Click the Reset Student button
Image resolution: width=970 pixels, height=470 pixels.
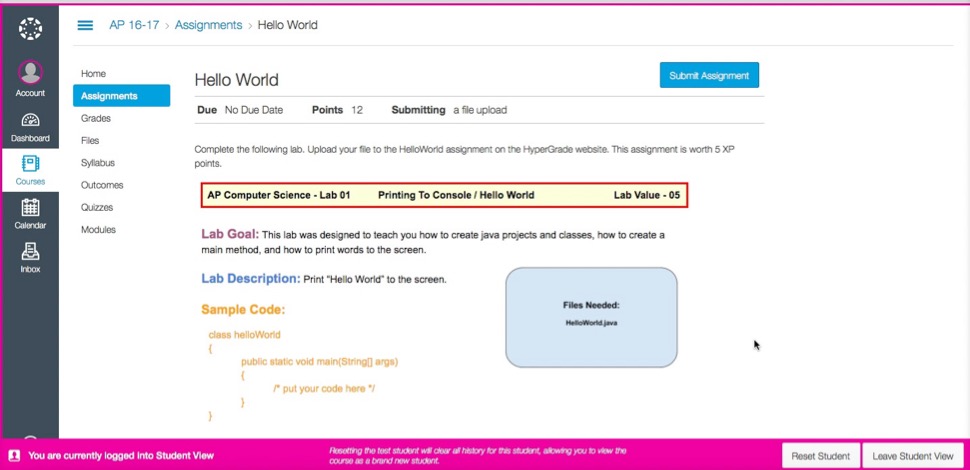click(x=820, y=456)
